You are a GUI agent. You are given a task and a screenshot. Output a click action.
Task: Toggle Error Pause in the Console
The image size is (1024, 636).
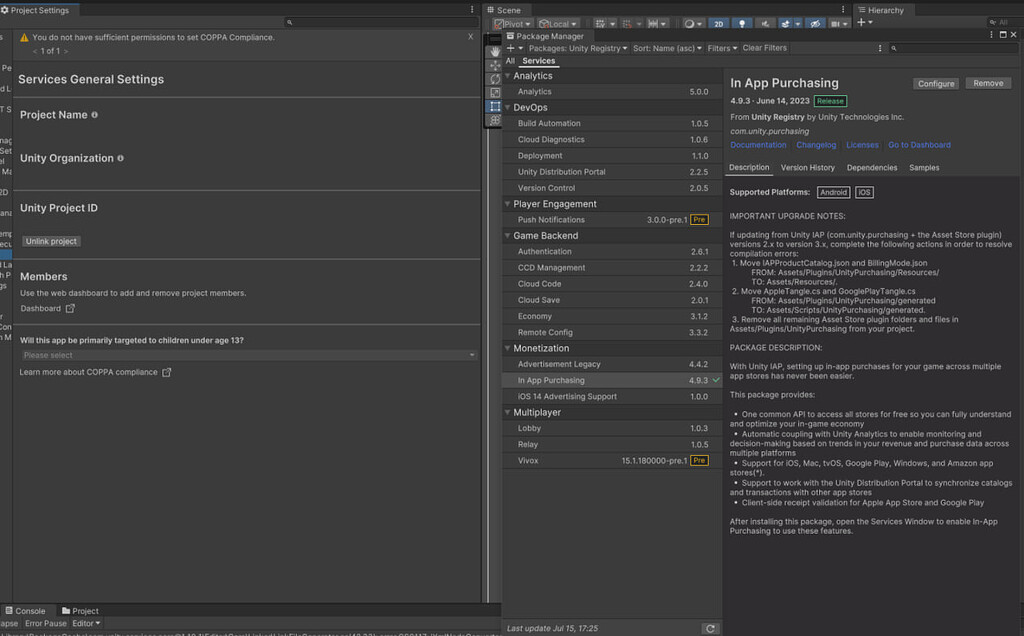click(x=48, y=623)
